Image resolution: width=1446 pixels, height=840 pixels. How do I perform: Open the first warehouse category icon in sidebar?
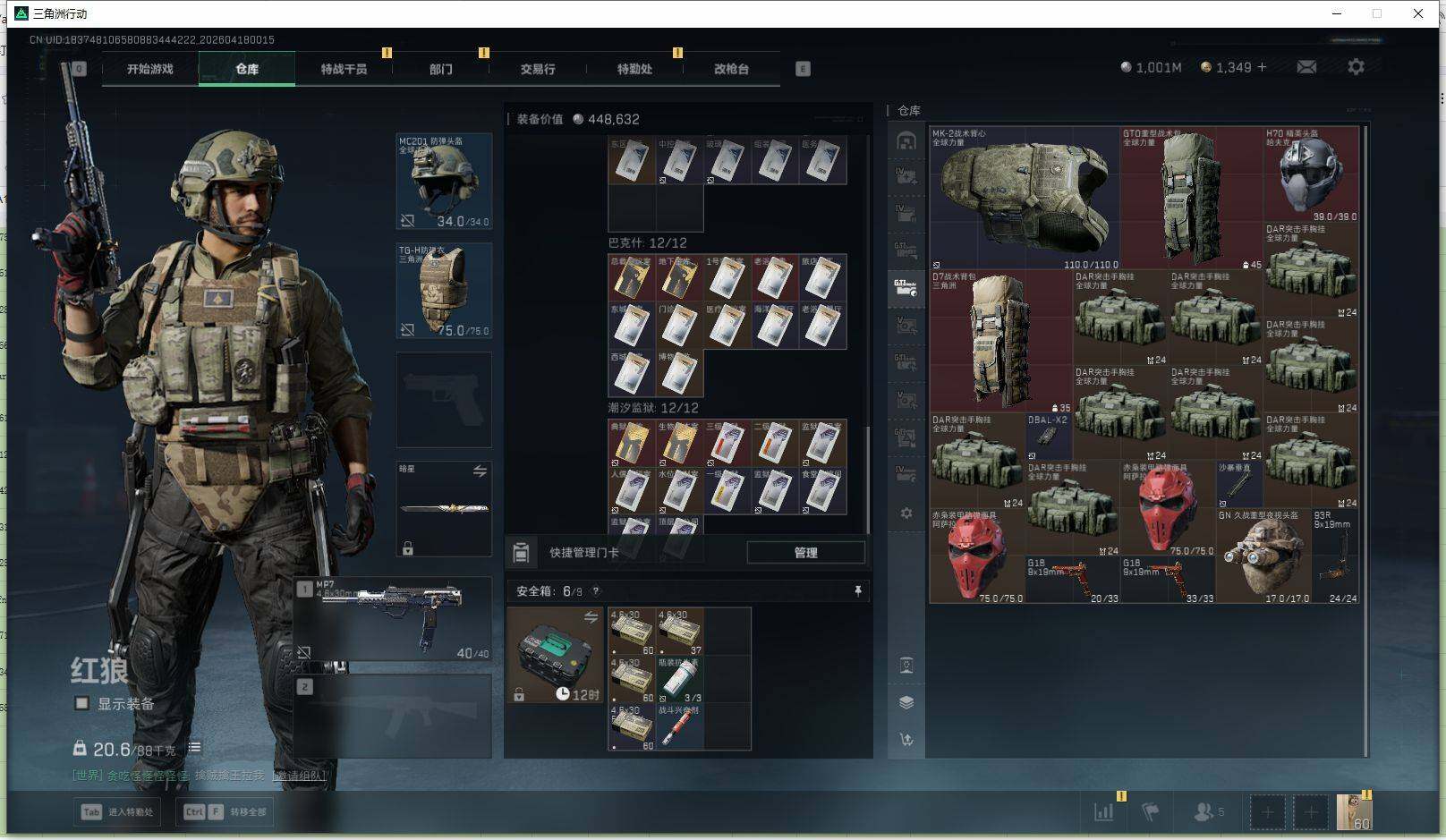coord(906,140)
